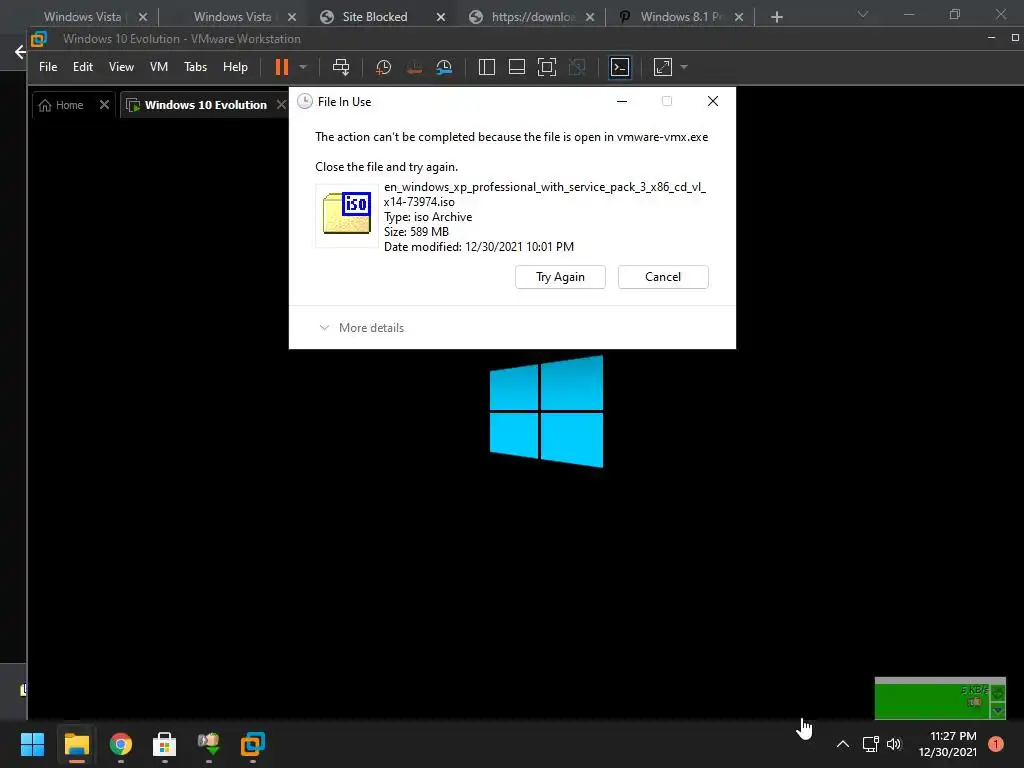Open Google Chrome from the taskbar
This screenshot has height=768, width=1024.
[x=121, y=744]
